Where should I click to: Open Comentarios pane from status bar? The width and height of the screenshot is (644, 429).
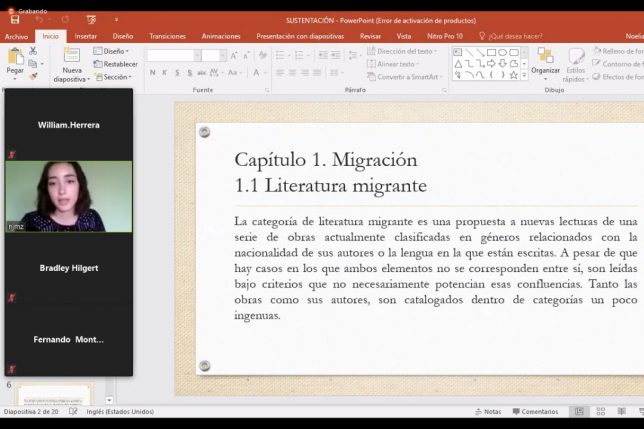click(x=535, y=411)
